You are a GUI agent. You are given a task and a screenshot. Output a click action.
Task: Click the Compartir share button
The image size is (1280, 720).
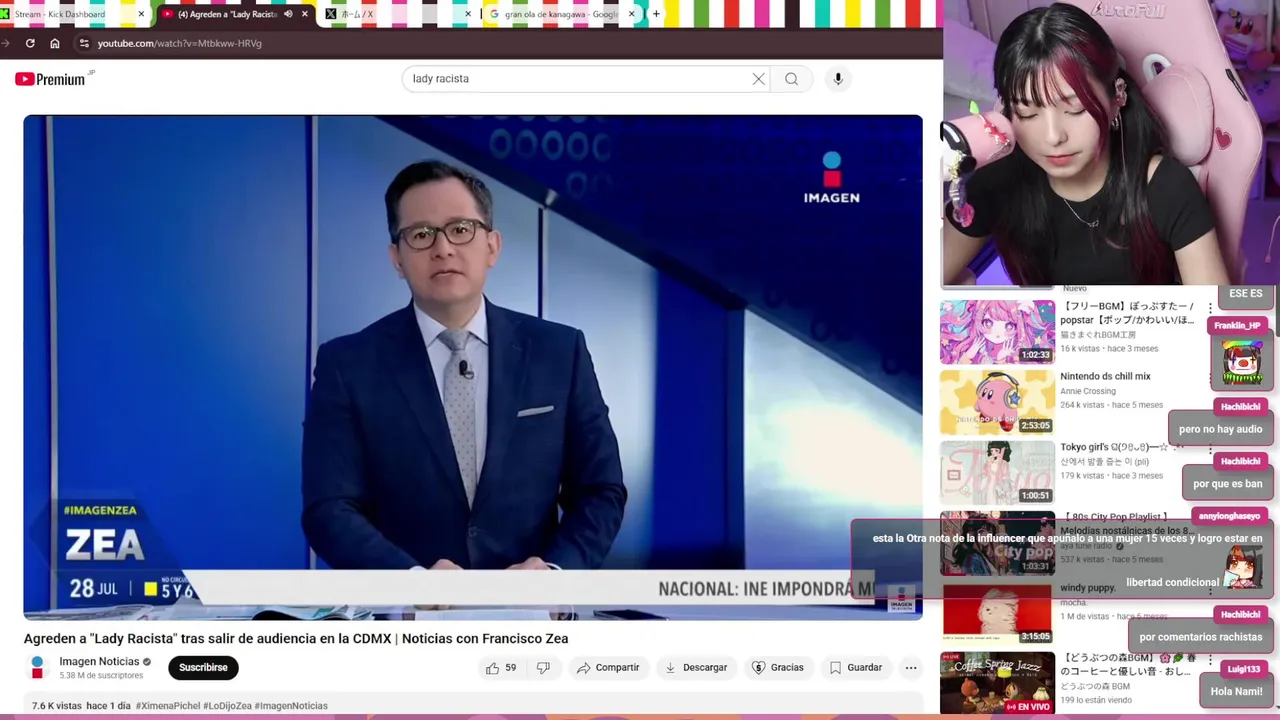[x=608, y=667]
